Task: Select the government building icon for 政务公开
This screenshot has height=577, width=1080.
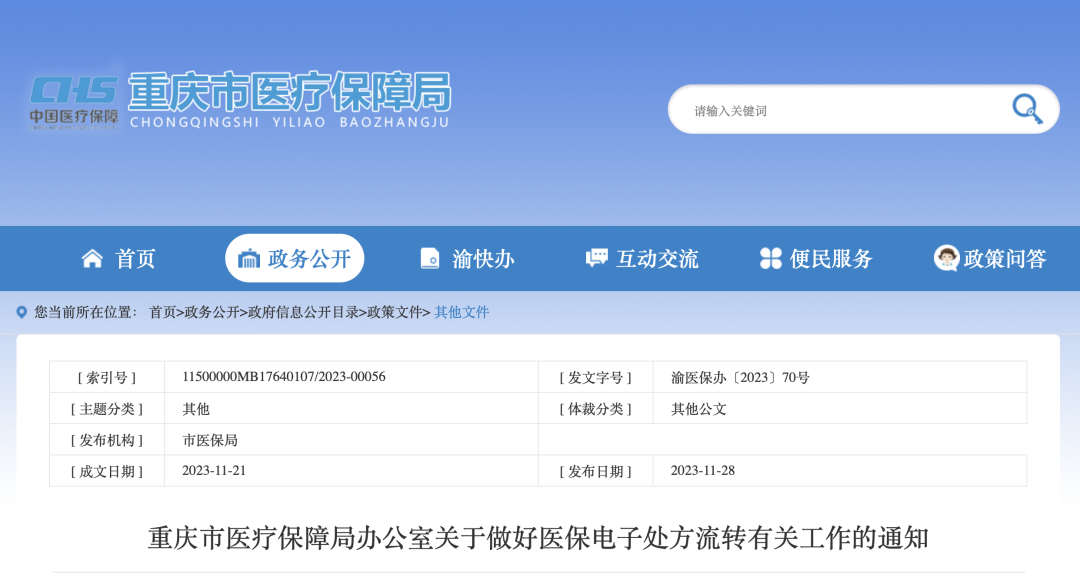Action: coord(248,258)
